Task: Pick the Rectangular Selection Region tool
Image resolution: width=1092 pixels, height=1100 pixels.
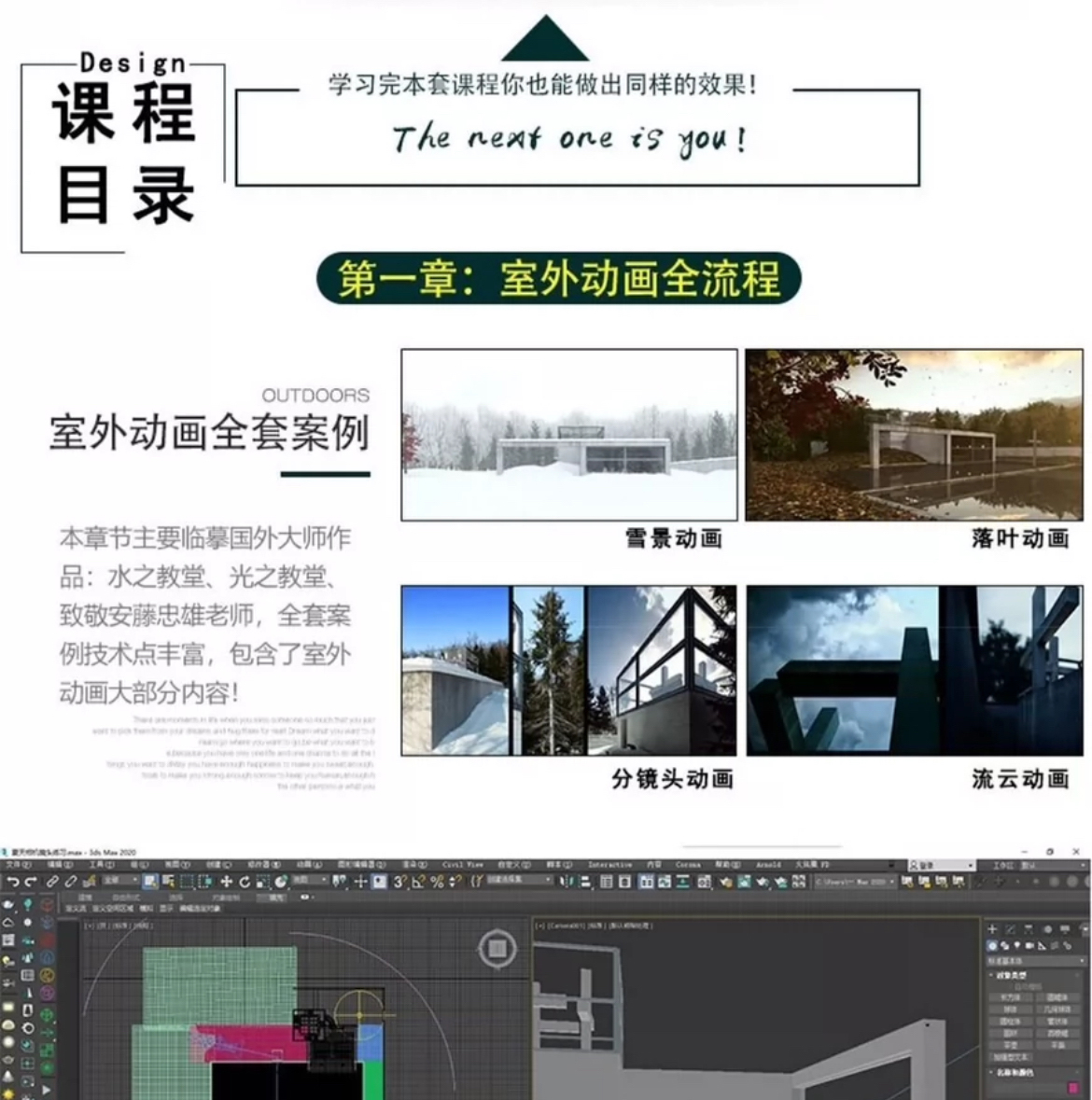Action: tap(187, 881)
